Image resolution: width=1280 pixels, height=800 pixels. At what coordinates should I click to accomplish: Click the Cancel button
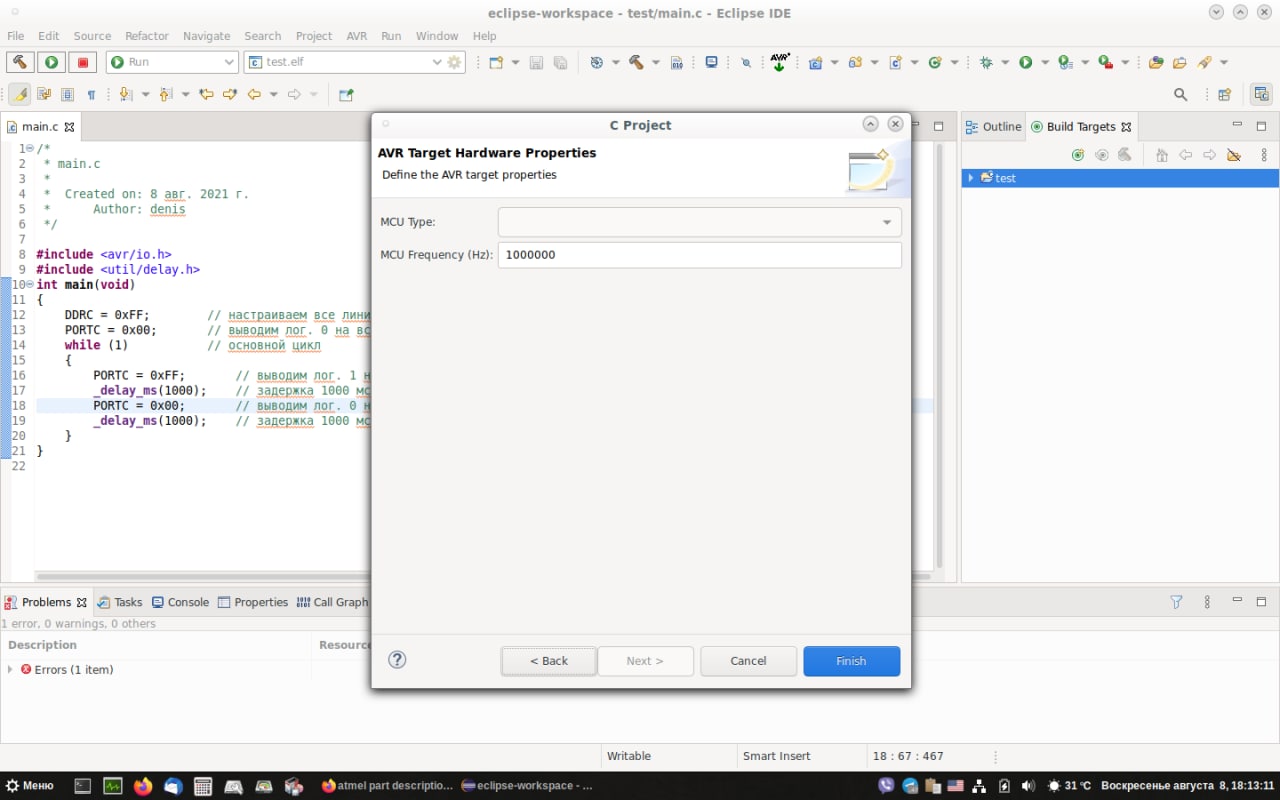[748, 661]
